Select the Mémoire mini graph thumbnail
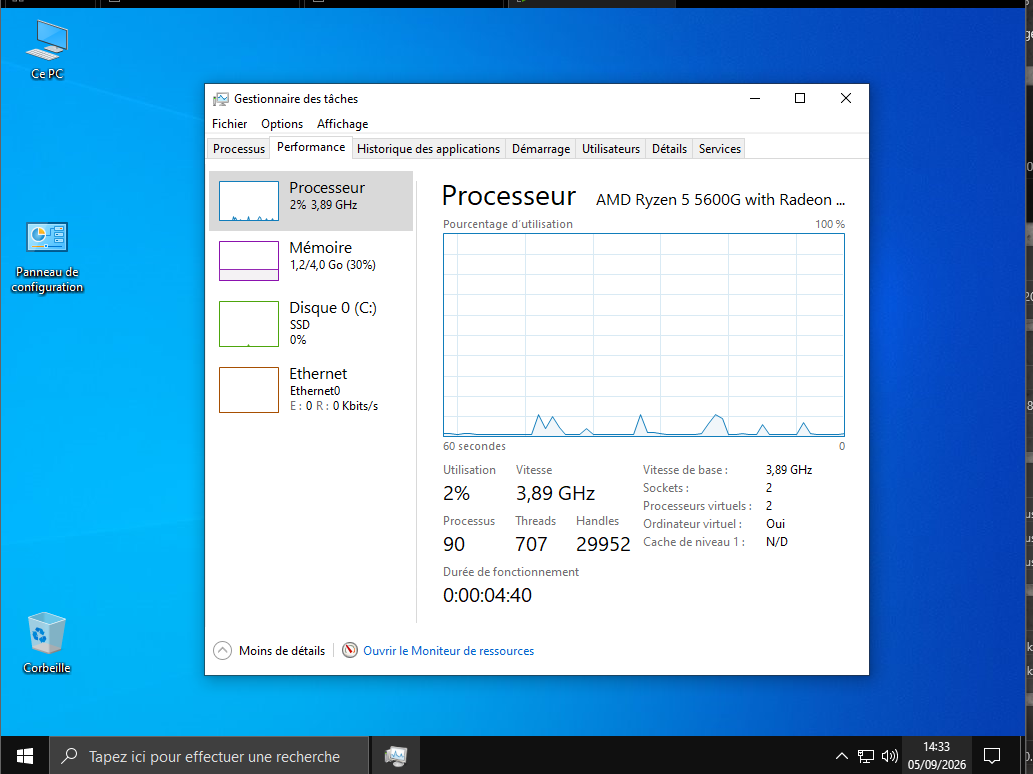Image resolution: width=1033 pixels, height=774 pixels. pos(248,261)
